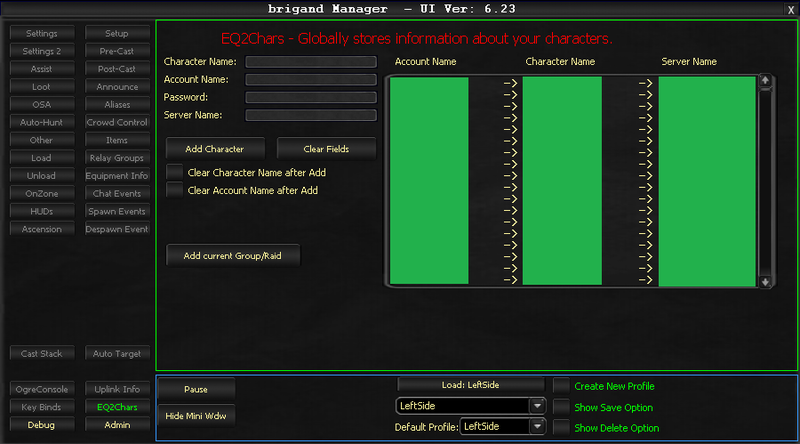Open the Debug tab
800x444 pixels.
tap(42, 425)
